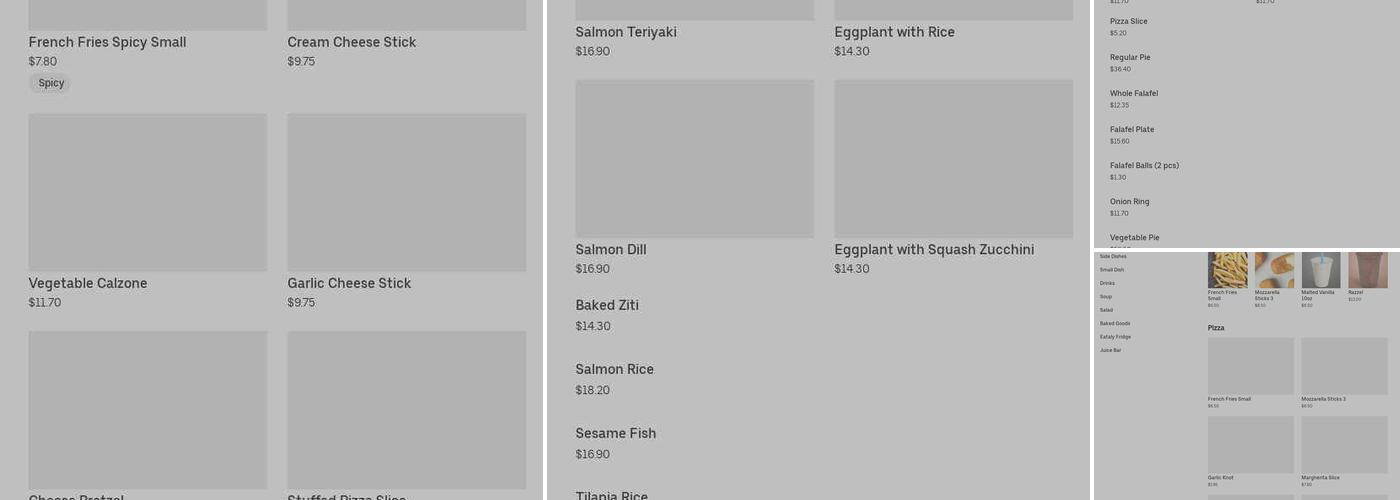The image size is (1400, 500).
Task: Select the Salmon Dill item image
Action: click(694, 159)
